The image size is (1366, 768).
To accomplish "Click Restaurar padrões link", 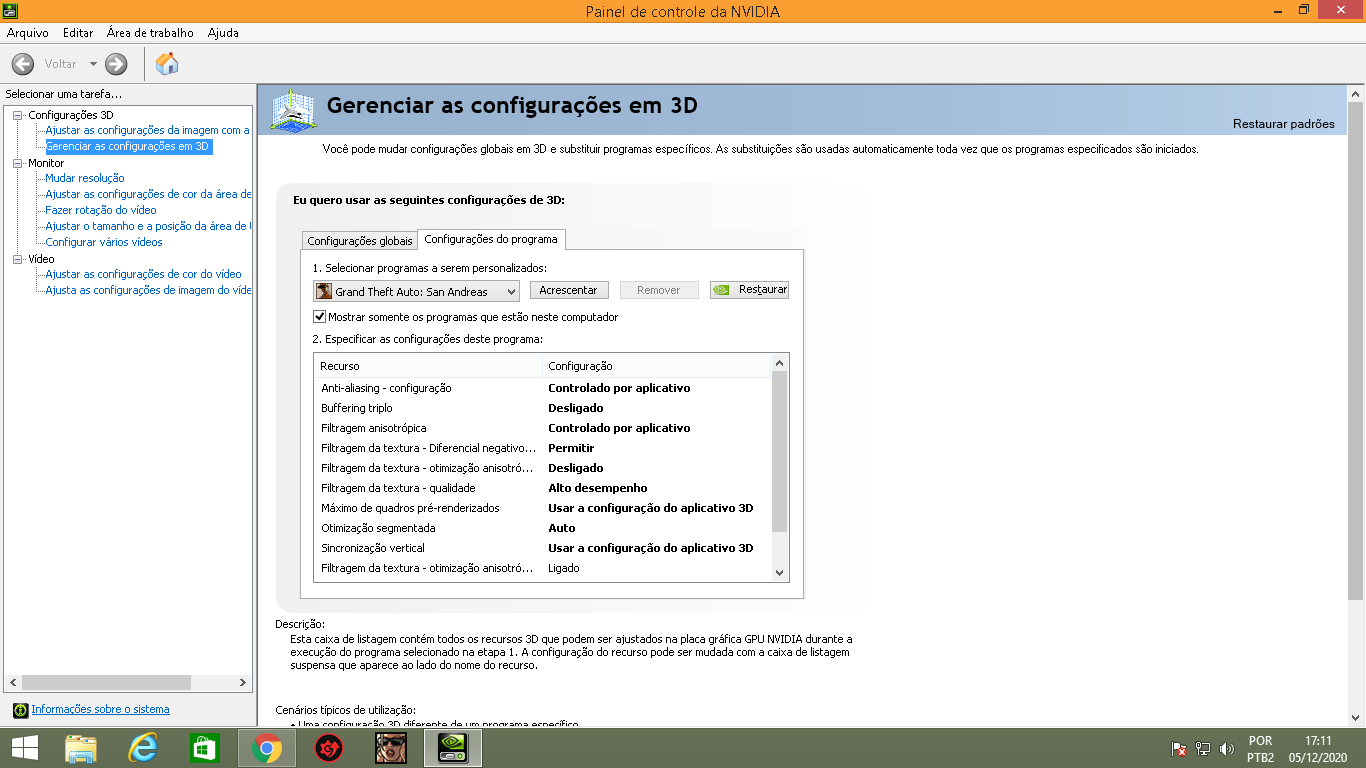I will pyautogui.click(x=1284, y=124).
